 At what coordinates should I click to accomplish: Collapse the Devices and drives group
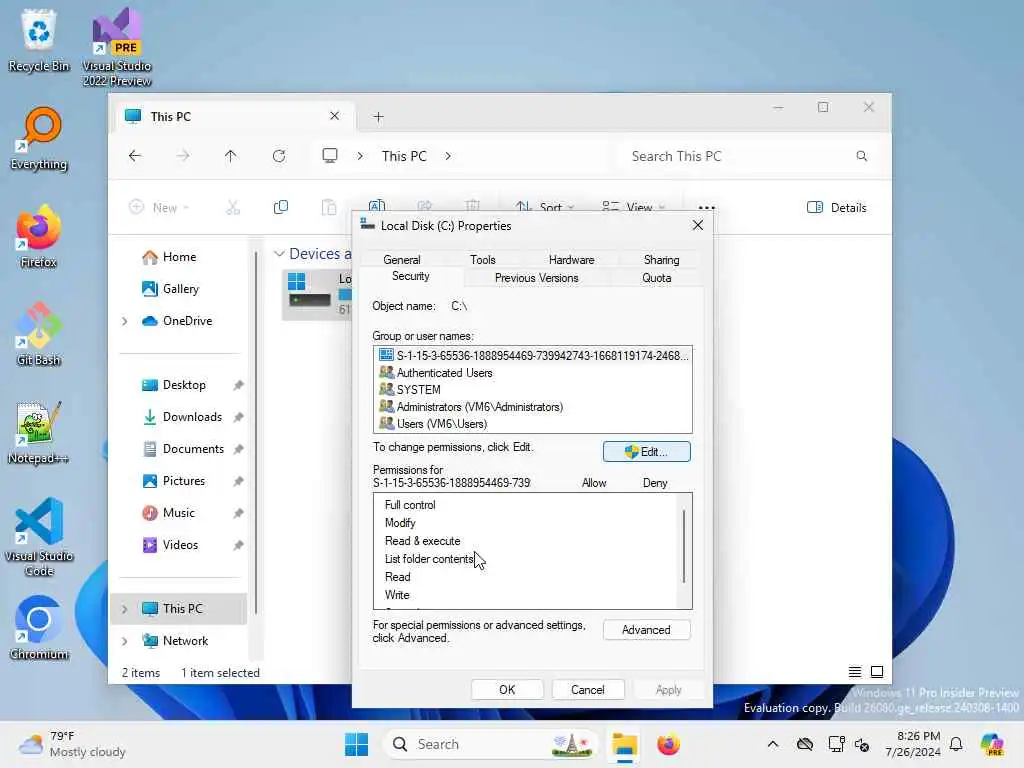pyautogui.click(x=280, y=253)
